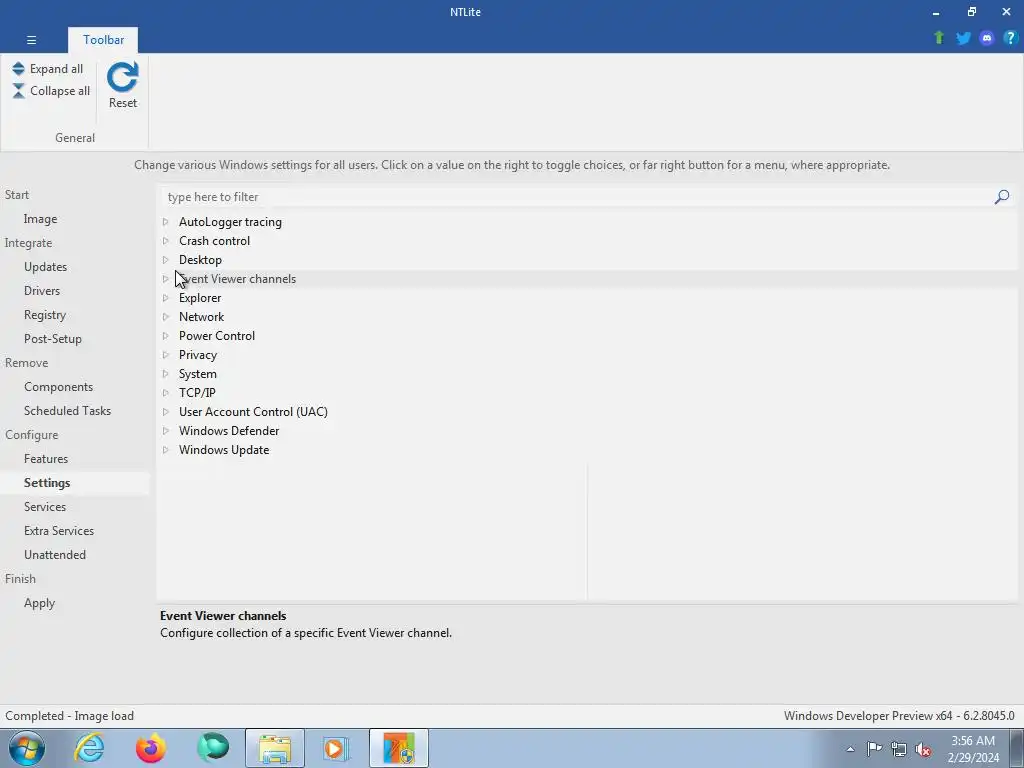Screen dimensions: 1024x768
Task: Expand Privacy node arrow
Action: point(166,355)
